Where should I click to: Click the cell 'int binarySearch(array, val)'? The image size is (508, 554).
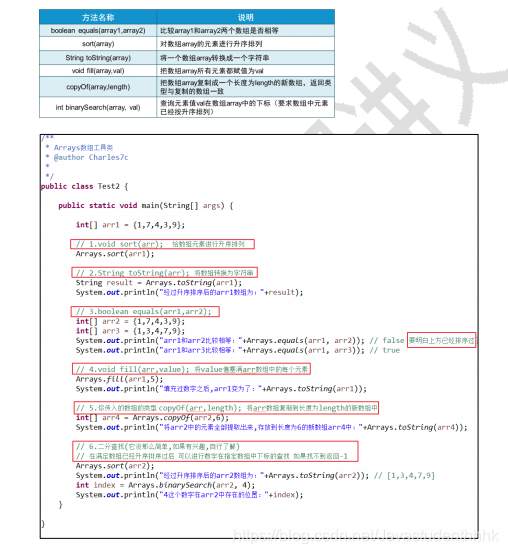(98, 107)
